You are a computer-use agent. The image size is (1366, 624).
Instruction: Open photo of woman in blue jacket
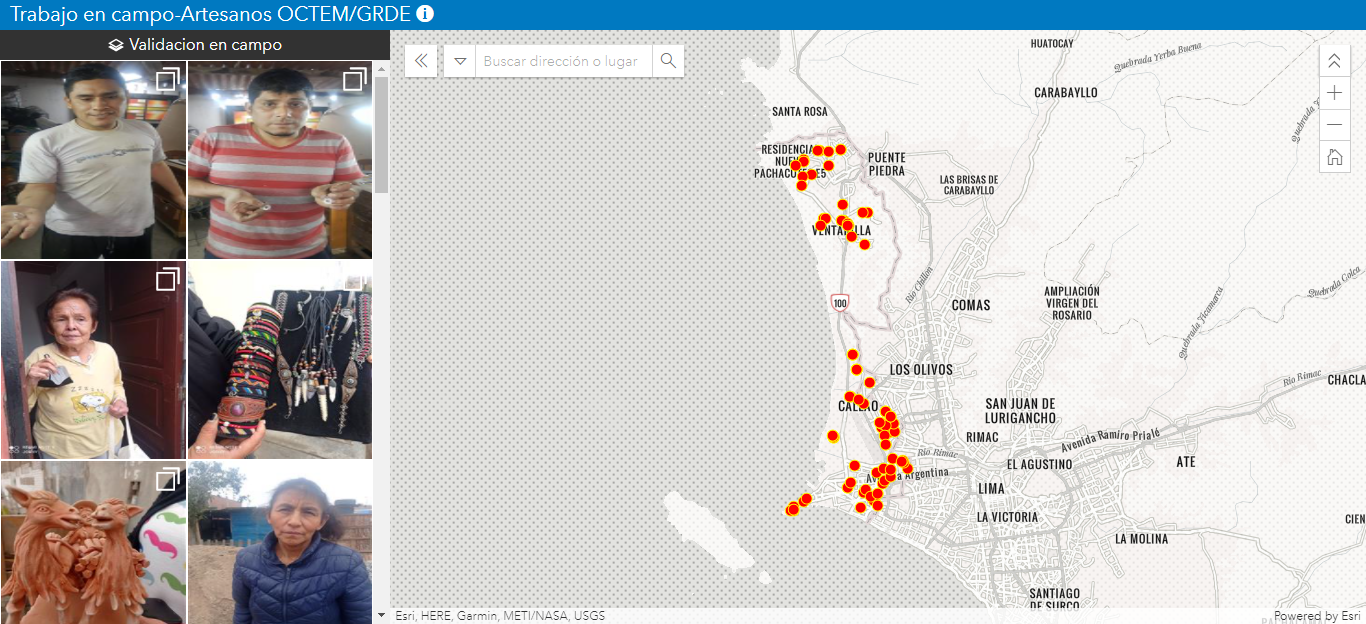click(x=280, y=542)
